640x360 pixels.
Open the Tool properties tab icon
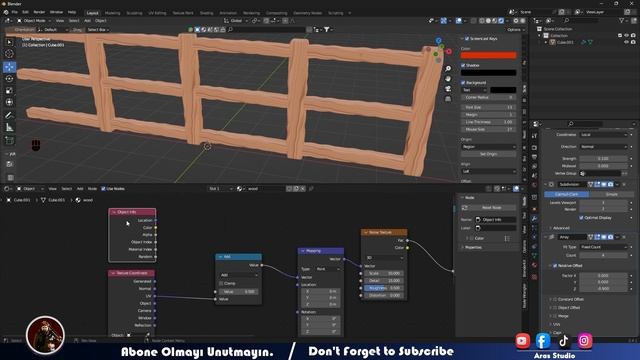pos(534,136)
